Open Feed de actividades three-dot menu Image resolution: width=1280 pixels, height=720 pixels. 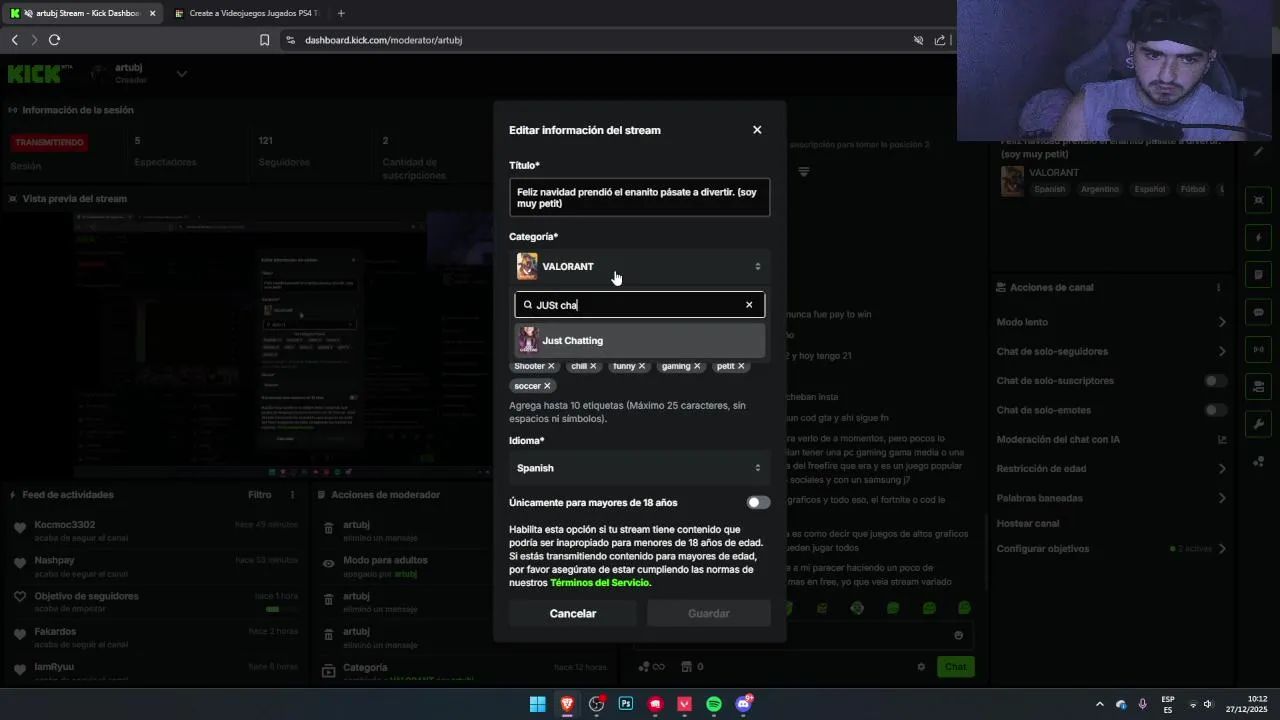293,495
